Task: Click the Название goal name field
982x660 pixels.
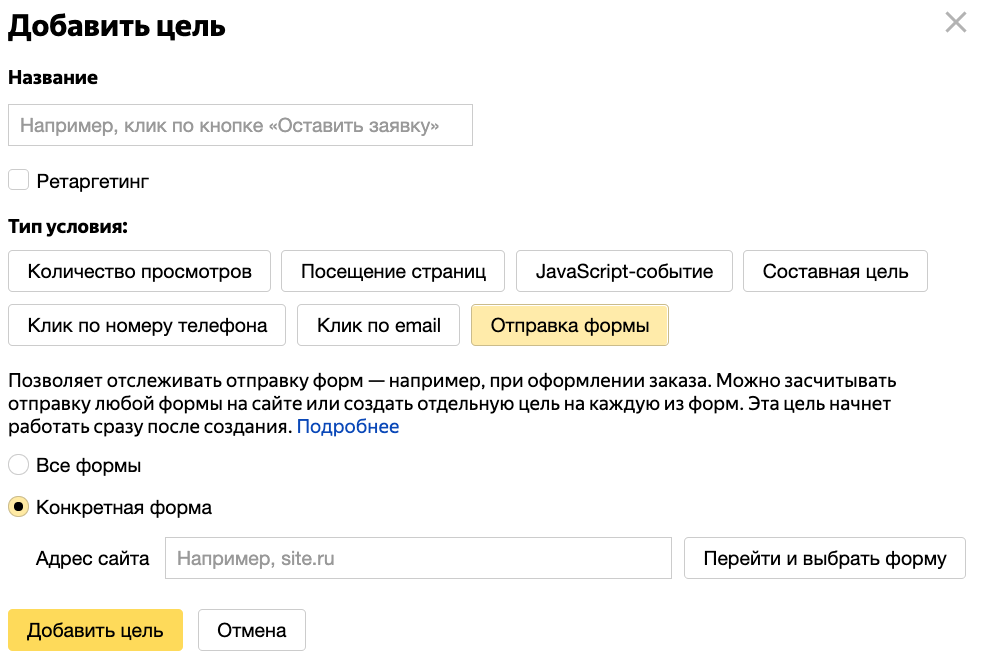Action: tap(240, 126)
